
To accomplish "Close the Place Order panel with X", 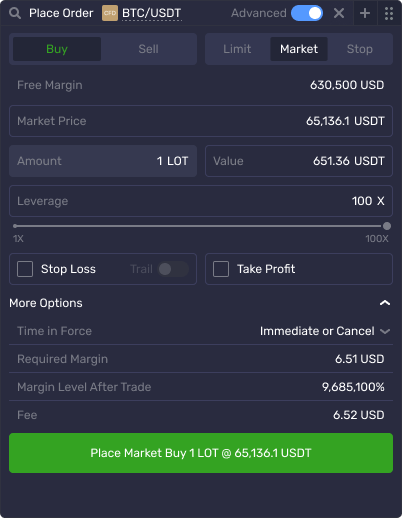I will 339,13.
